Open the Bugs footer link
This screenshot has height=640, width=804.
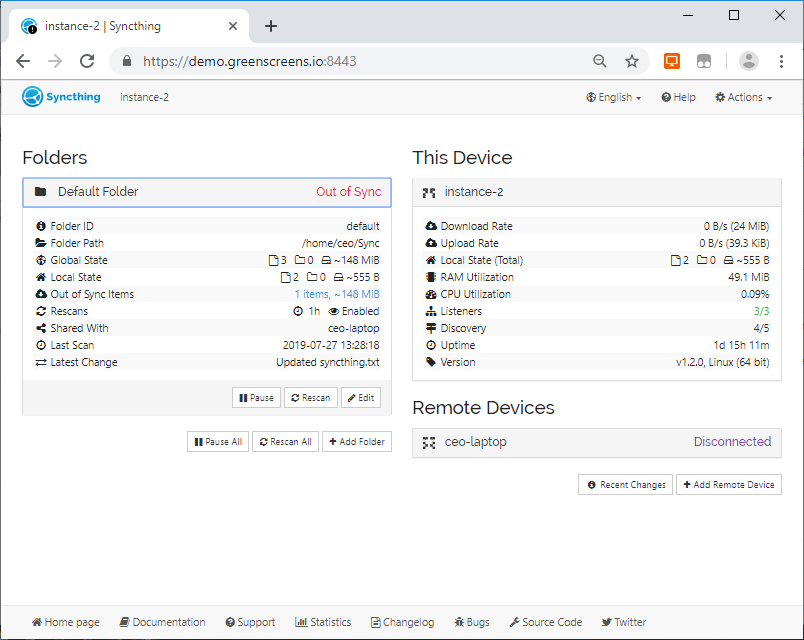472,622
